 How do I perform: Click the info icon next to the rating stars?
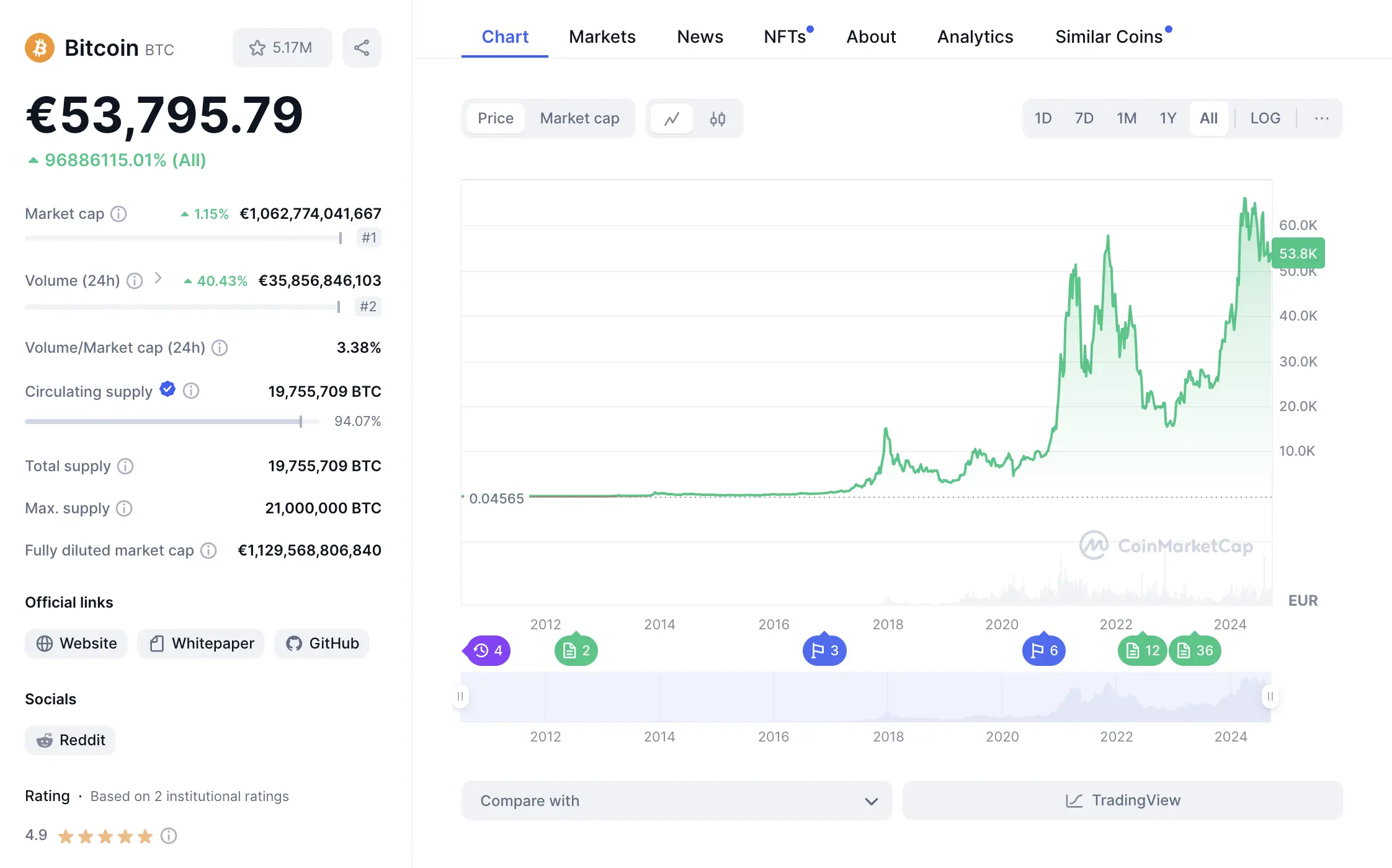point(169,836)
